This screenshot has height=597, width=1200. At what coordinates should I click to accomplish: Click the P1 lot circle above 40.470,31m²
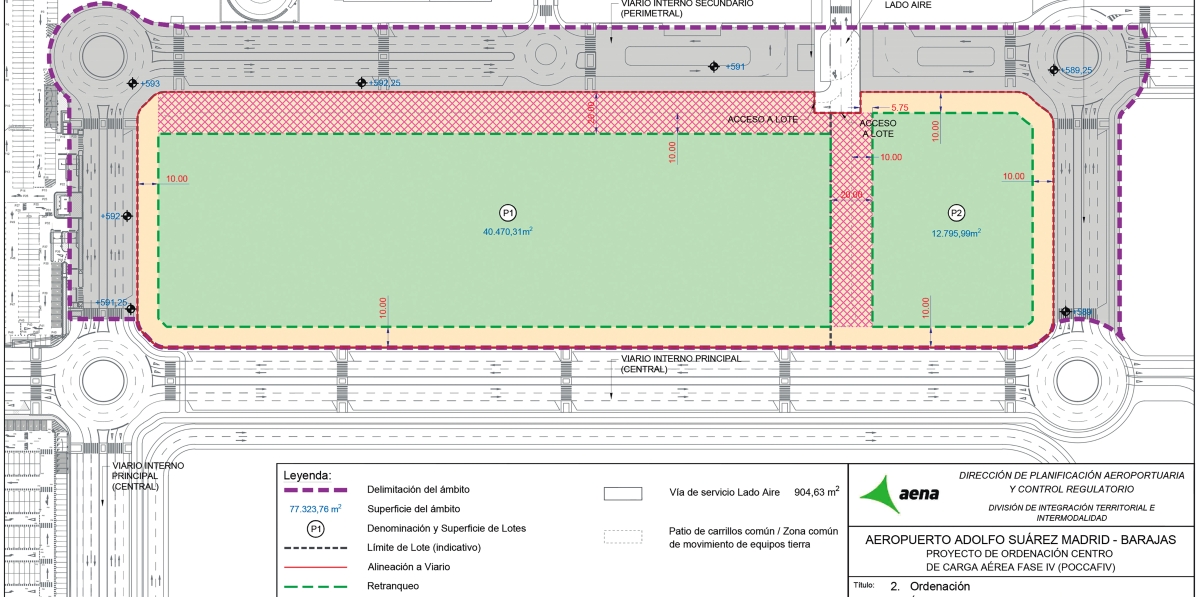coord(508,212)
